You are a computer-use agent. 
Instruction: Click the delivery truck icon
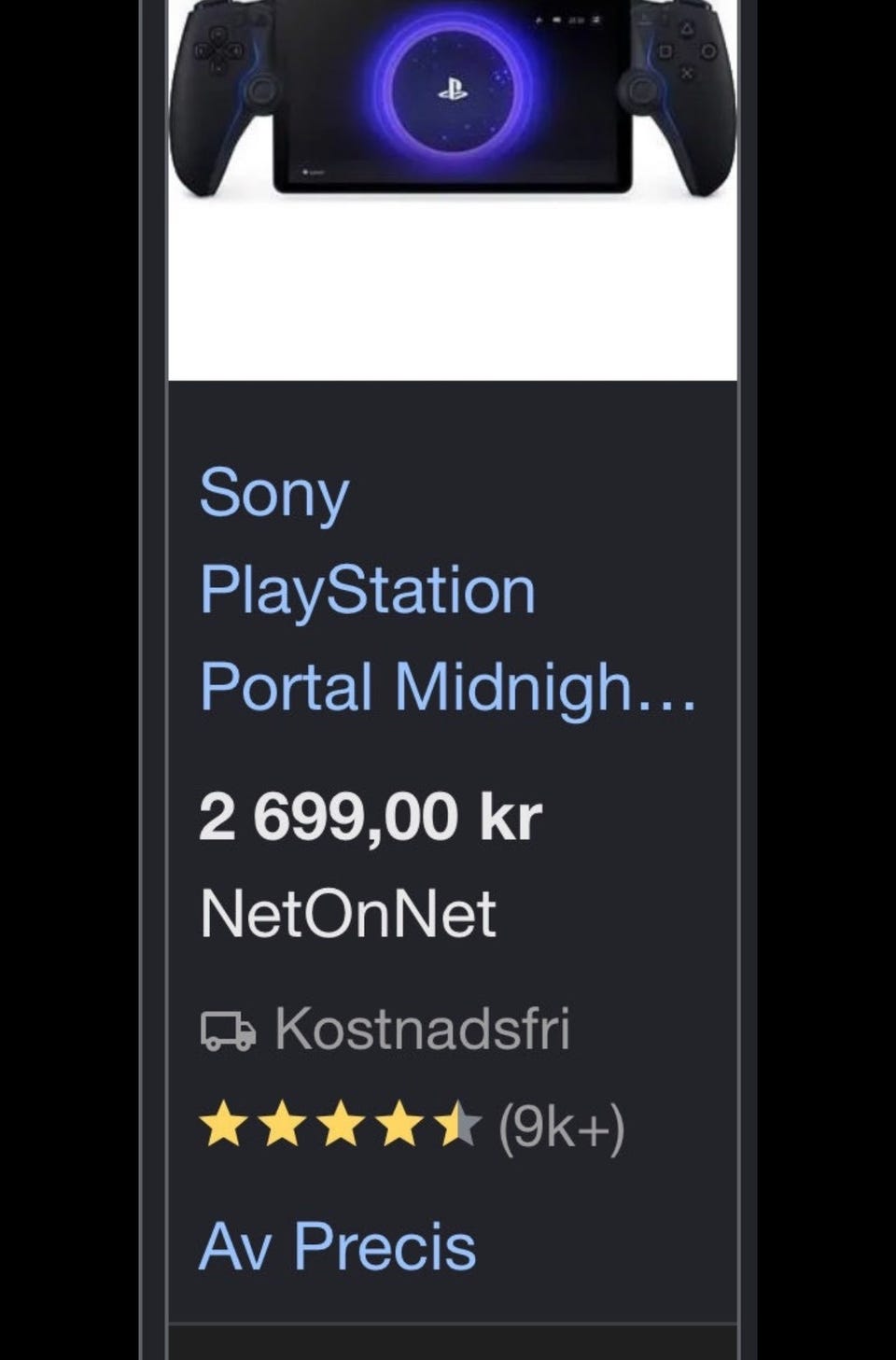tap(228, 1031)
